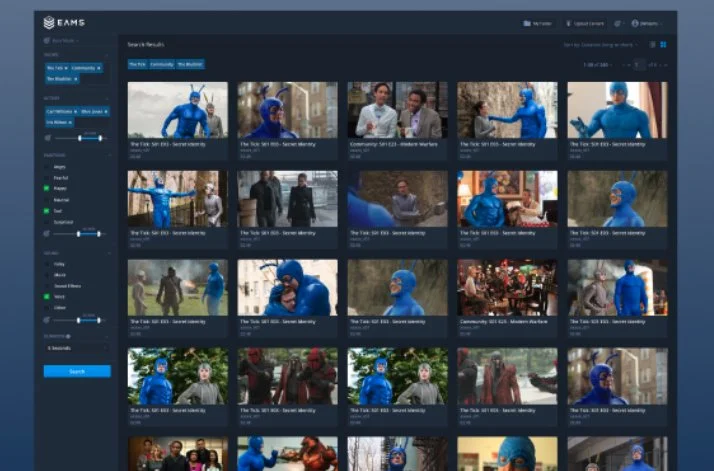Image resolution: width=714 pixels, height=471 pixels.
Task: Open thumbnail with explosion on grassy field
Action: [178, 288]
